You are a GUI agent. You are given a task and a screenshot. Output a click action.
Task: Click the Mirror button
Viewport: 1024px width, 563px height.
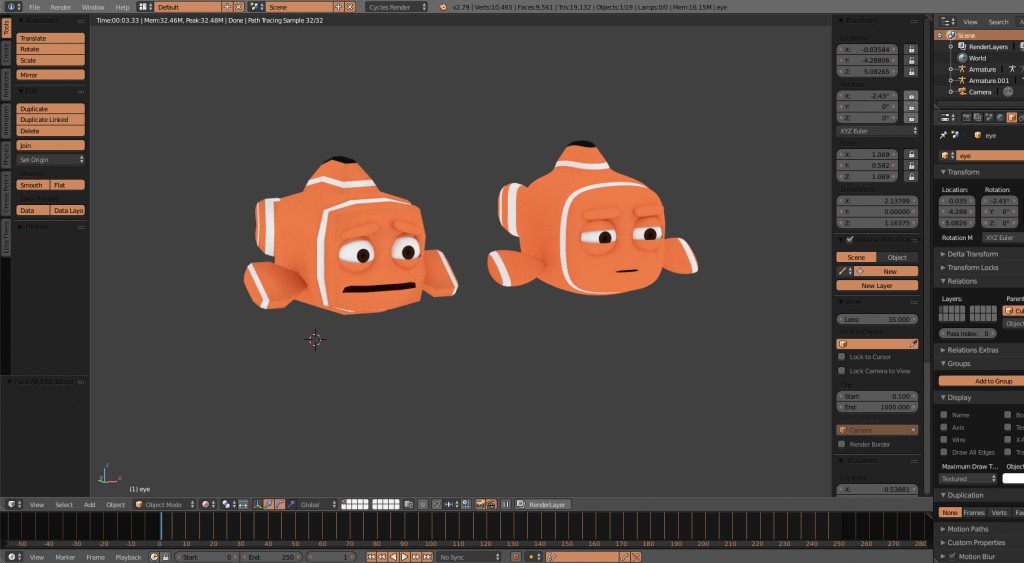pyautogui.click(x=50, y=74)
